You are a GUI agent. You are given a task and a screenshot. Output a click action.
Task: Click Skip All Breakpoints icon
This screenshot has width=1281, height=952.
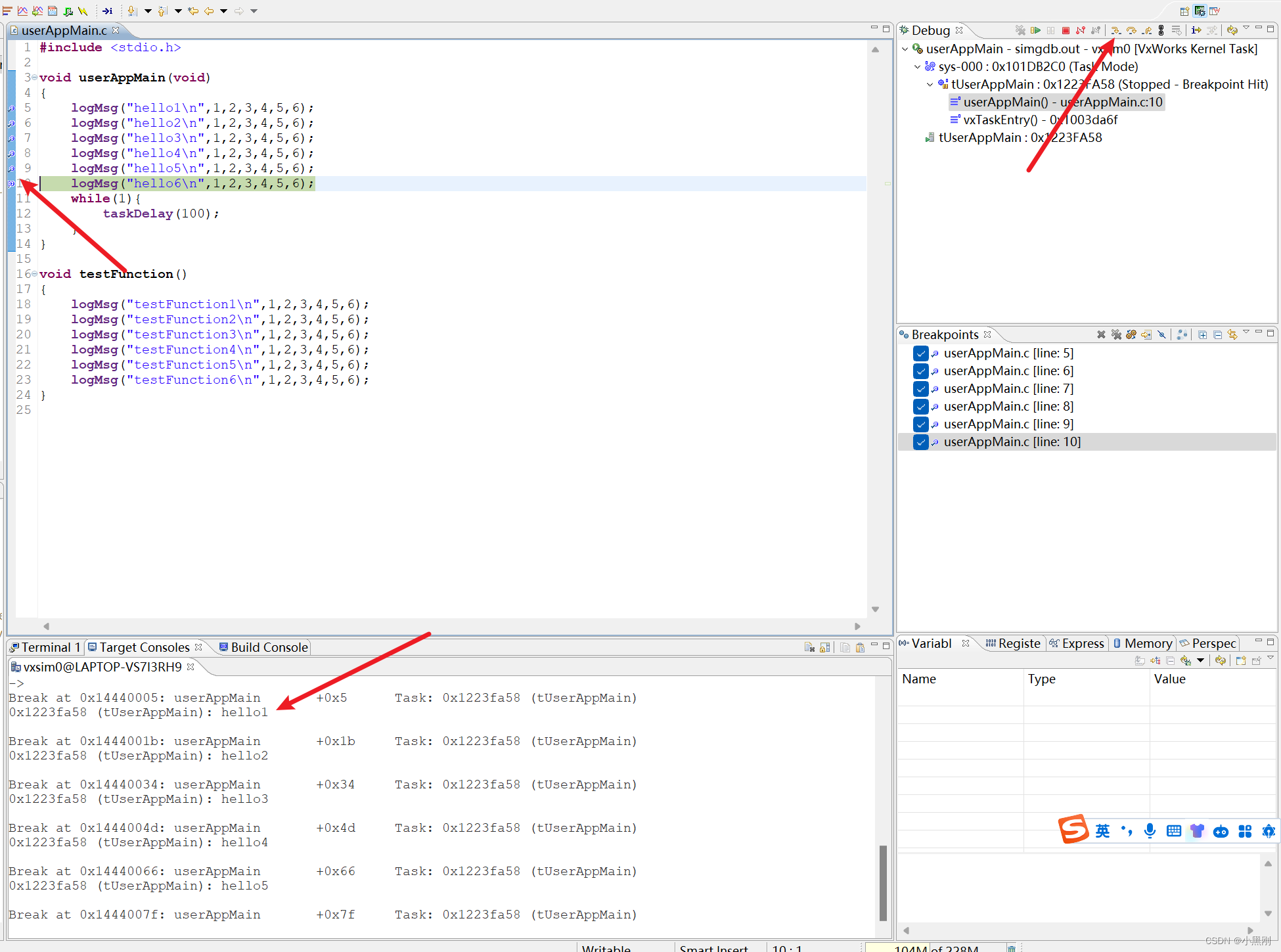click(x=1161, y=334)
